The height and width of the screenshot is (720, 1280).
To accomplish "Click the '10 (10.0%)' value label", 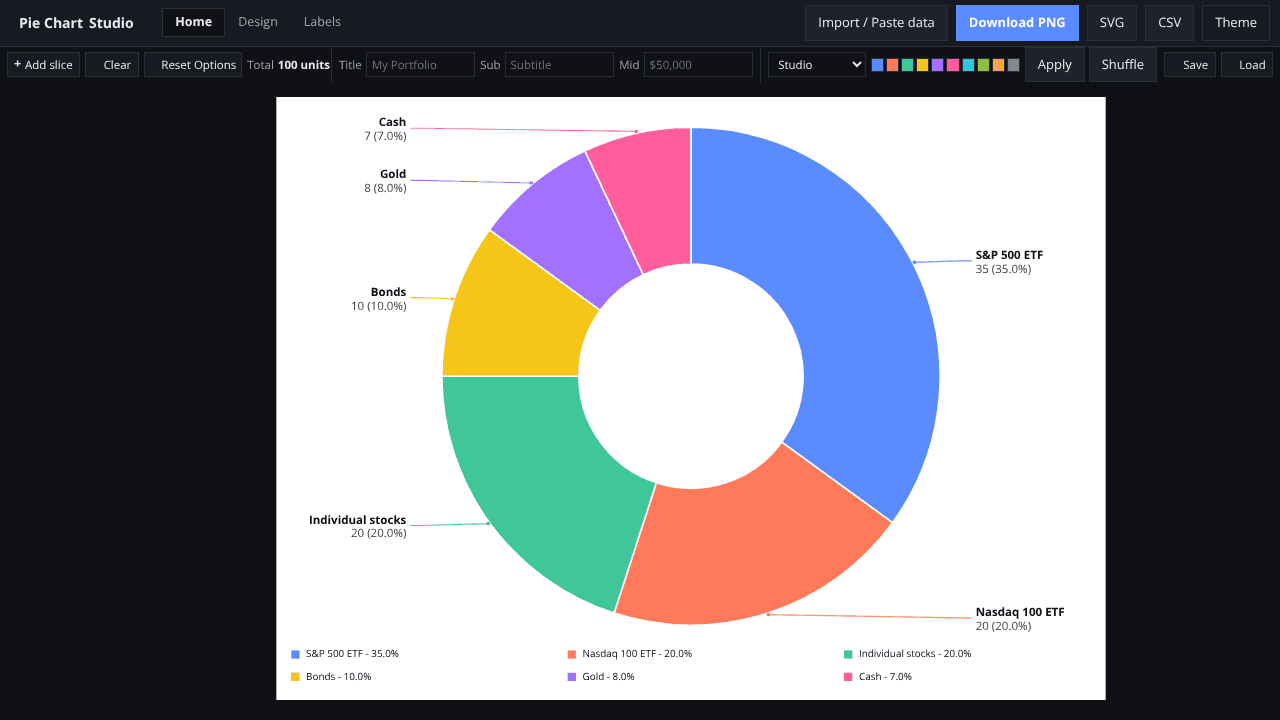I will (x=378, y=306).
